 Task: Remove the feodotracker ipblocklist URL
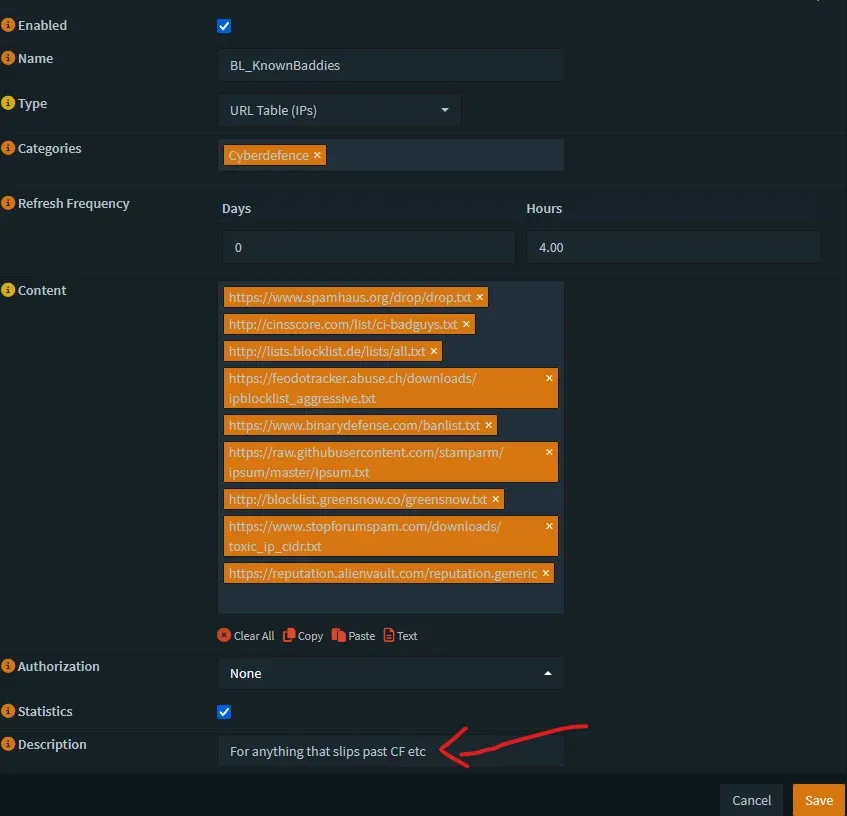pos(549,378)
